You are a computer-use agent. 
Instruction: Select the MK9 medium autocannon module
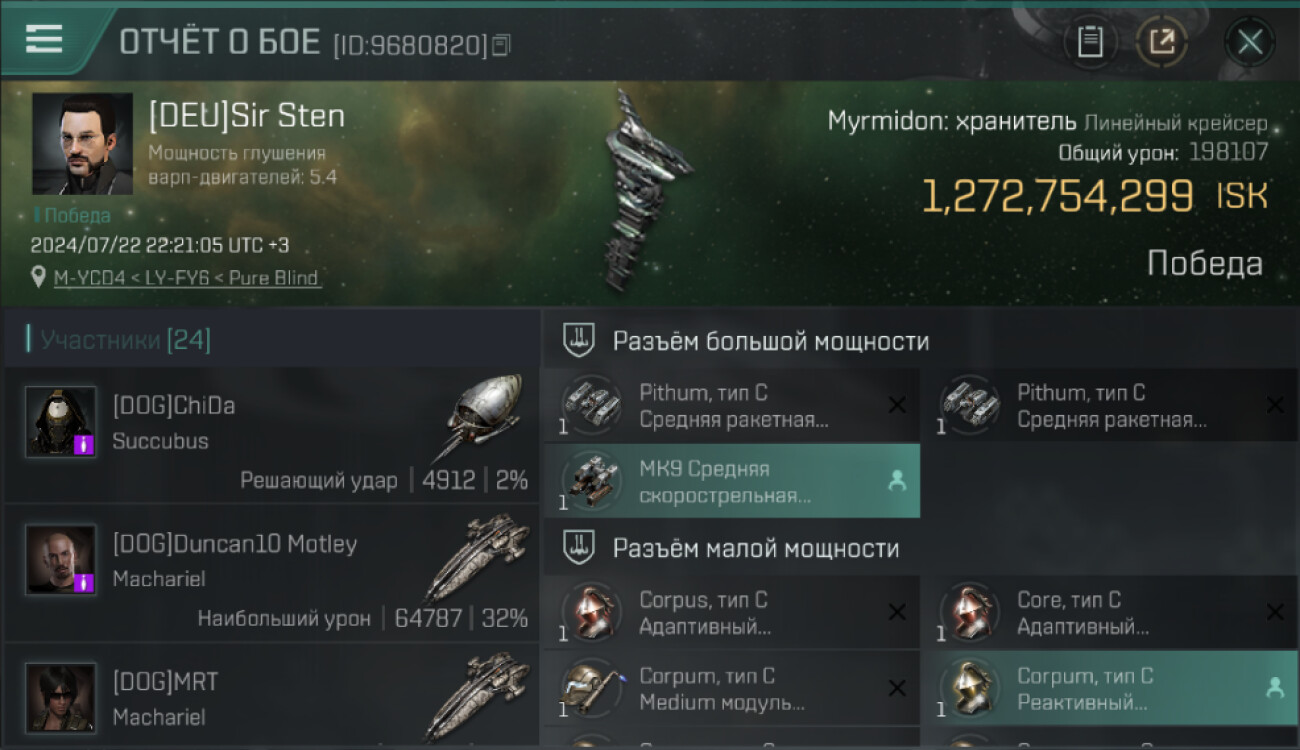[732, 481]
